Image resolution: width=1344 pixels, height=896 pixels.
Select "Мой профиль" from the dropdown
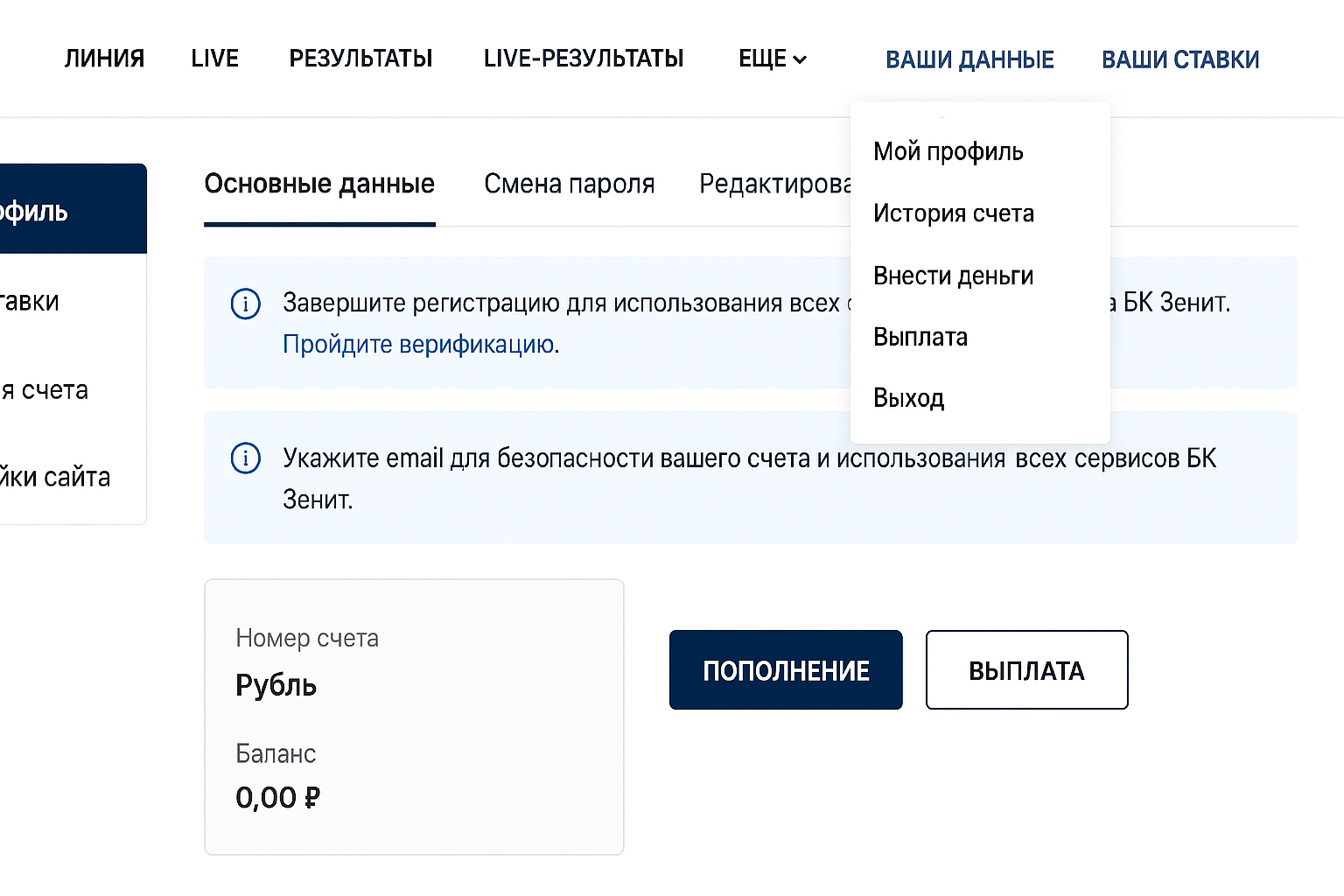tap(948, 151)
